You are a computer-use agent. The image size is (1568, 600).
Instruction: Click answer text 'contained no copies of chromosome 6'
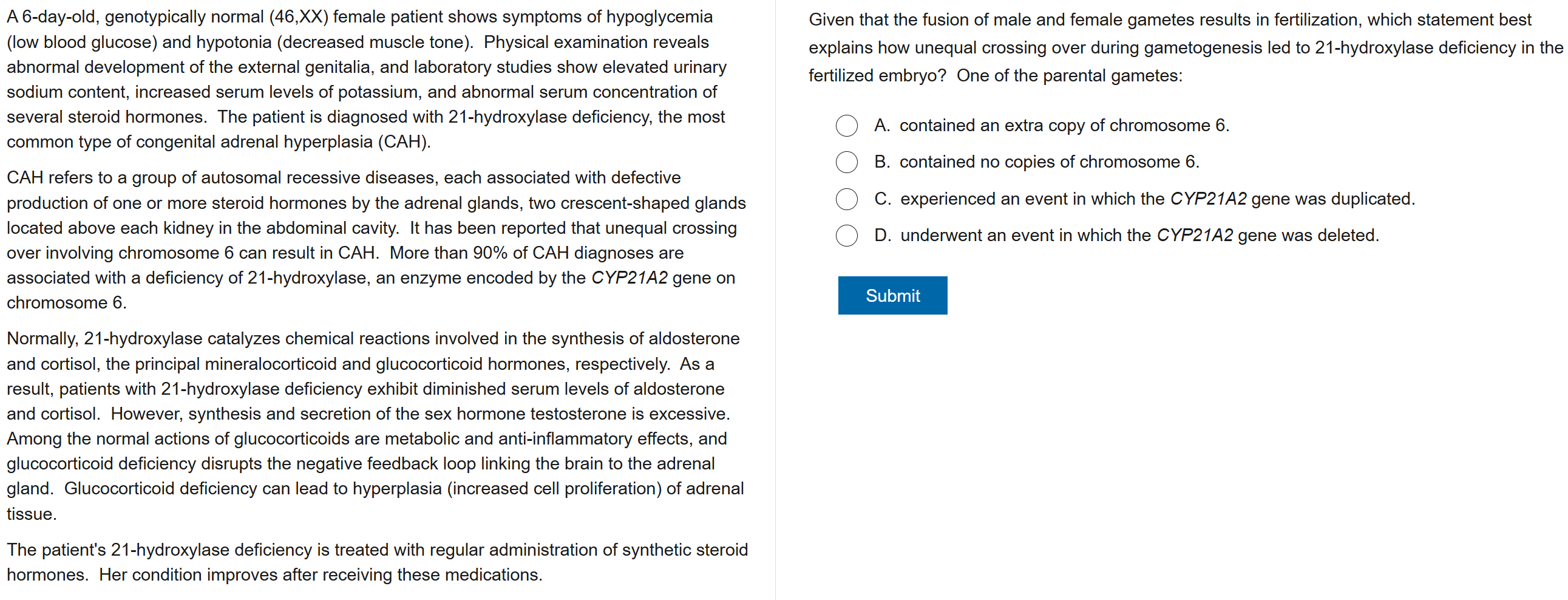point(1049,162)
